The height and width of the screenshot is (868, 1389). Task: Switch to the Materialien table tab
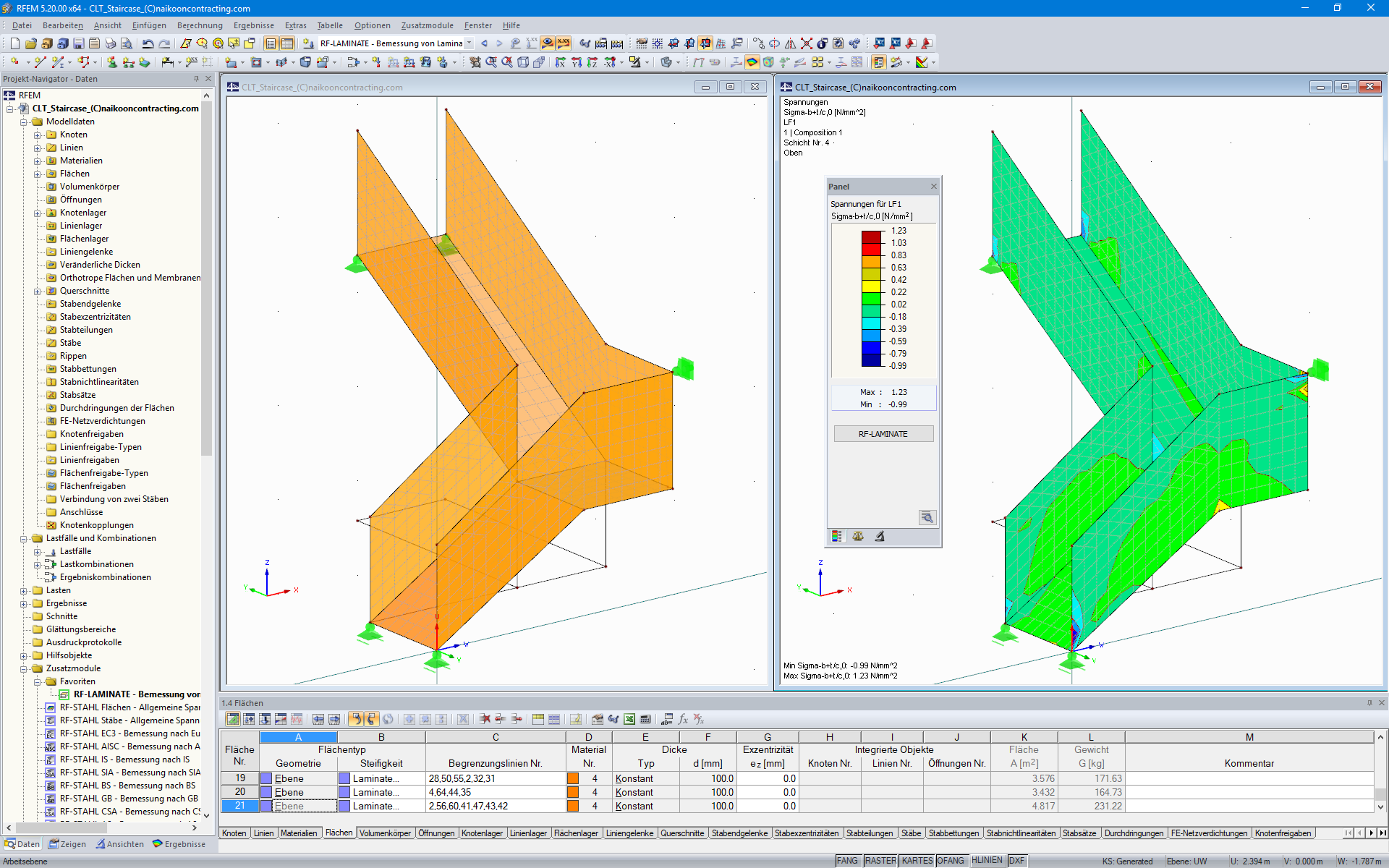click(299, 833)
